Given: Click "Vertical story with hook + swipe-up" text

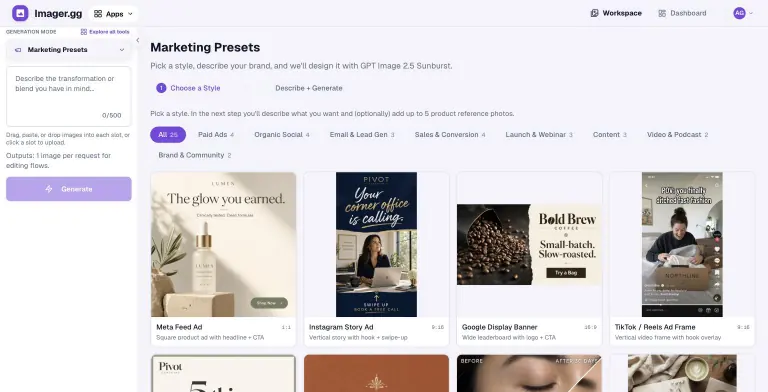Looking at the screenshot, I should pyautogui.click(x=358, y=338).
